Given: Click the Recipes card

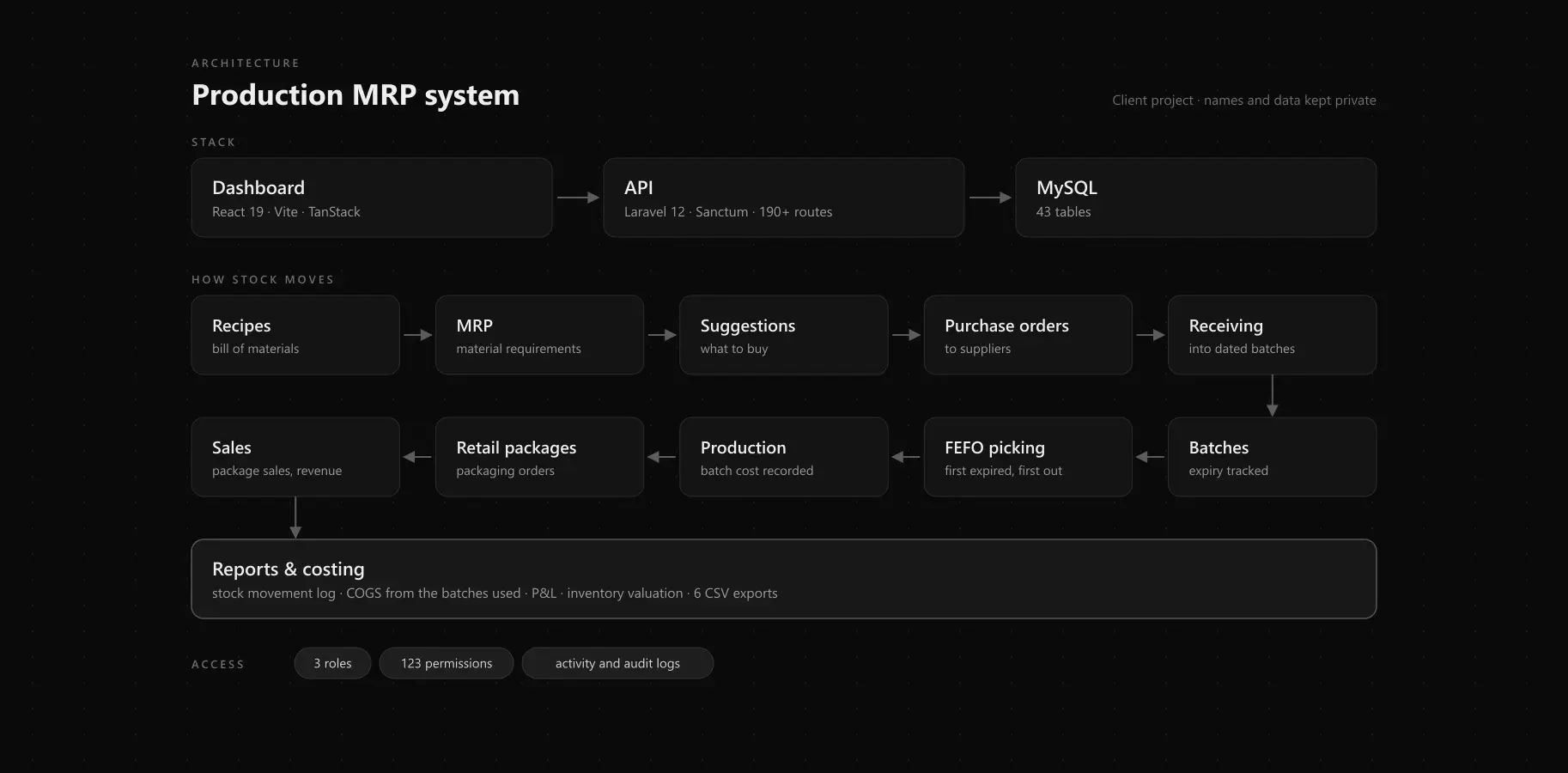Looking at the screenshot, I should click(295, 335).
